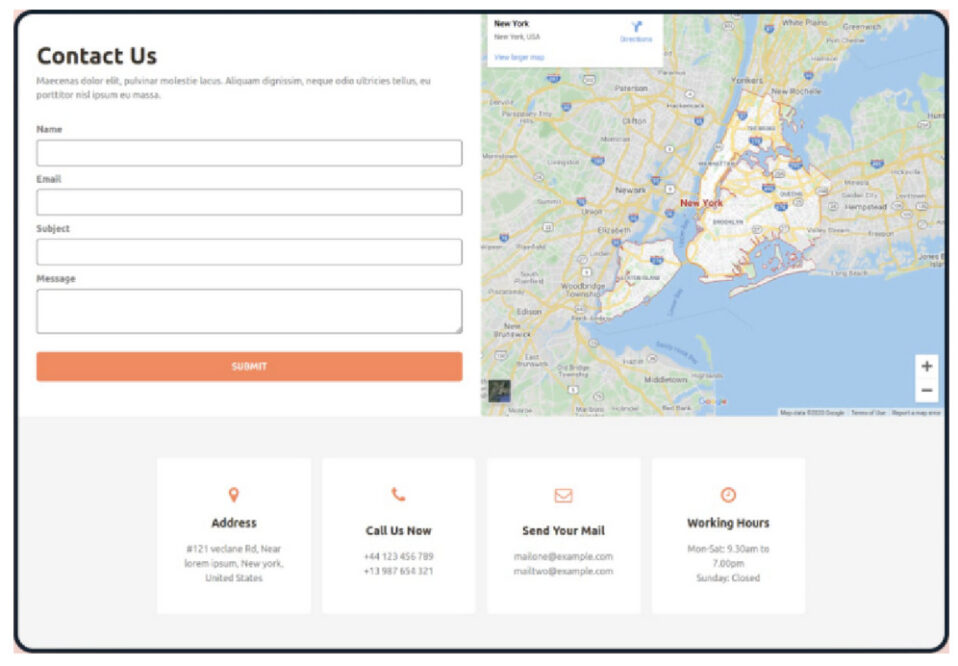Click inside the Email input field
This screenshot has width=958, height=666.
pyautogui.click(x=248, y=202)
